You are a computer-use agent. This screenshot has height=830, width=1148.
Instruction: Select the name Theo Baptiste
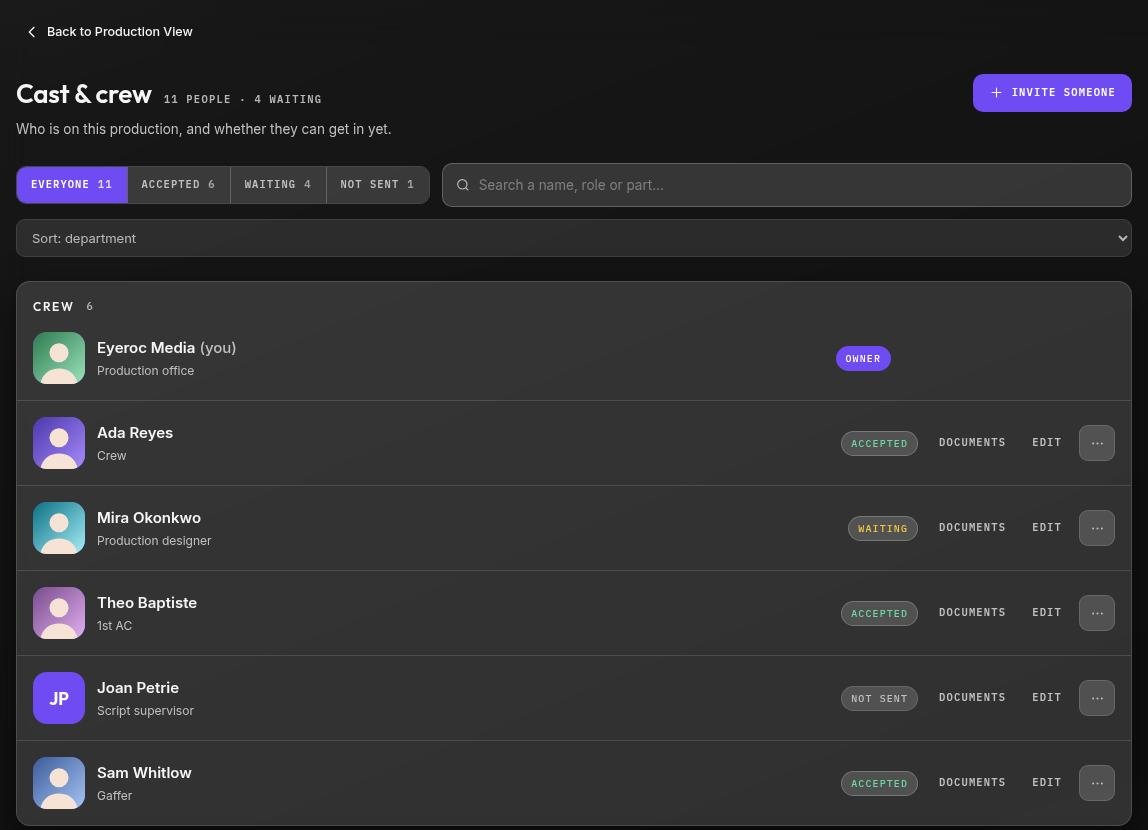click(x=146, y=602)
